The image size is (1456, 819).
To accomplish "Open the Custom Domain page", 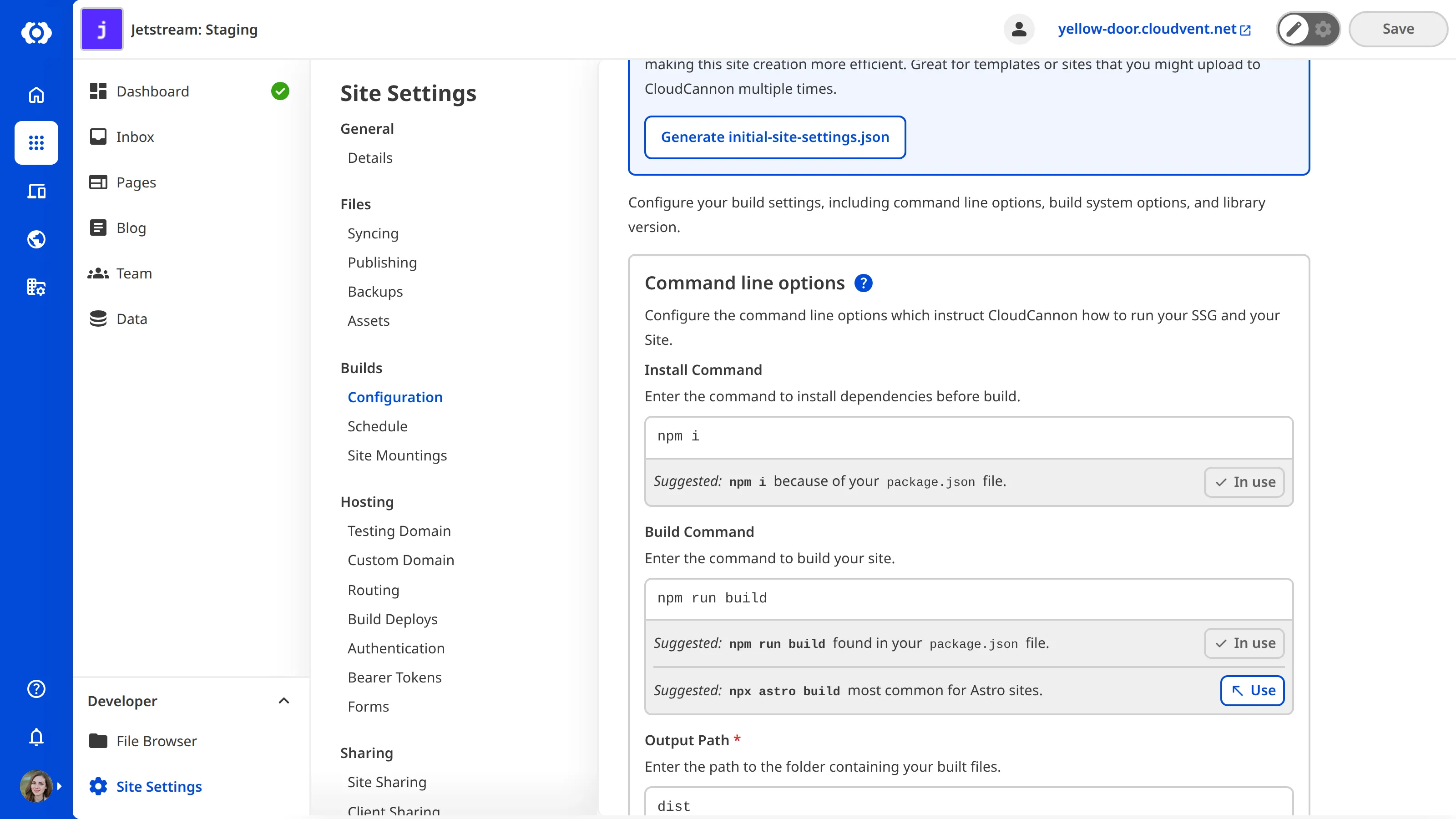I will [401, 560].
